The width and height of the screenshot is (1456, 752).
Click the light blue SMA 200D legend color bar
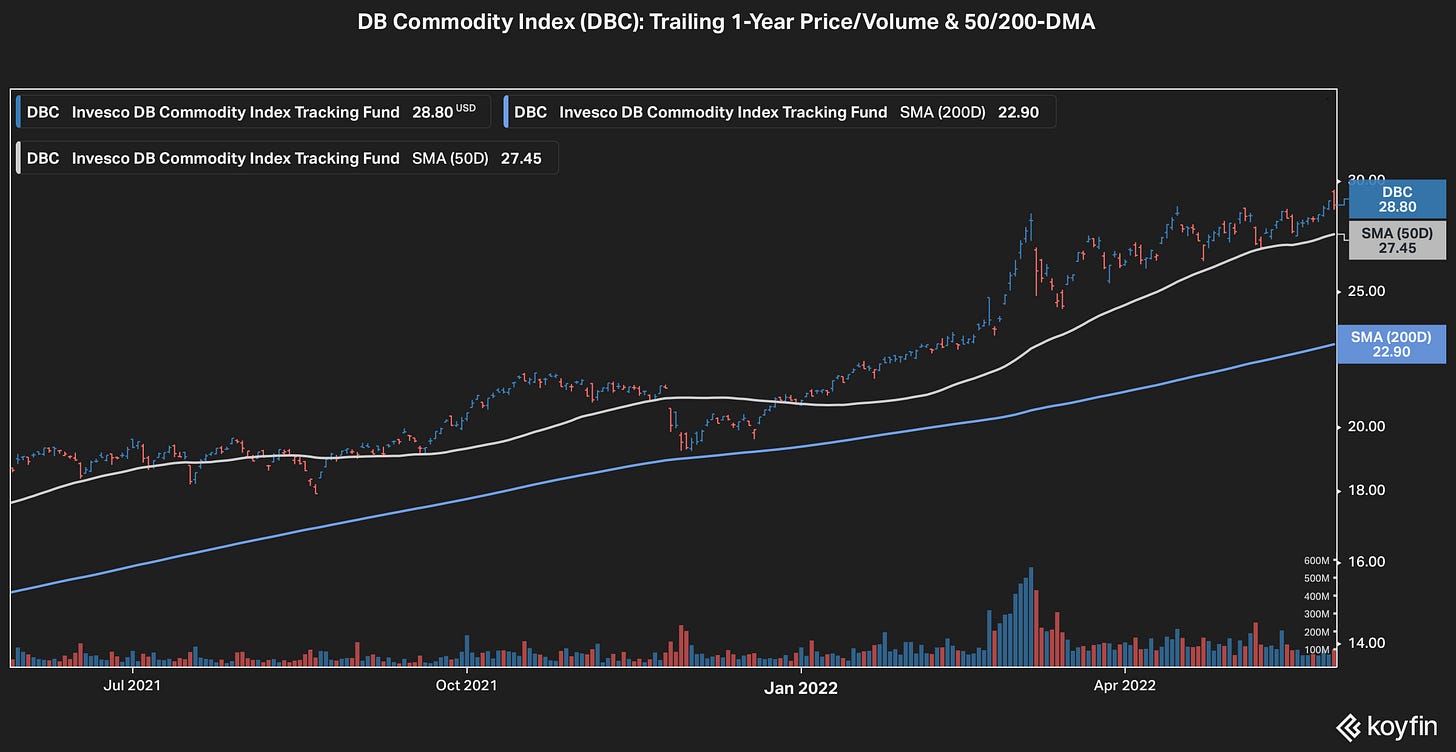[x=507, y=112]
